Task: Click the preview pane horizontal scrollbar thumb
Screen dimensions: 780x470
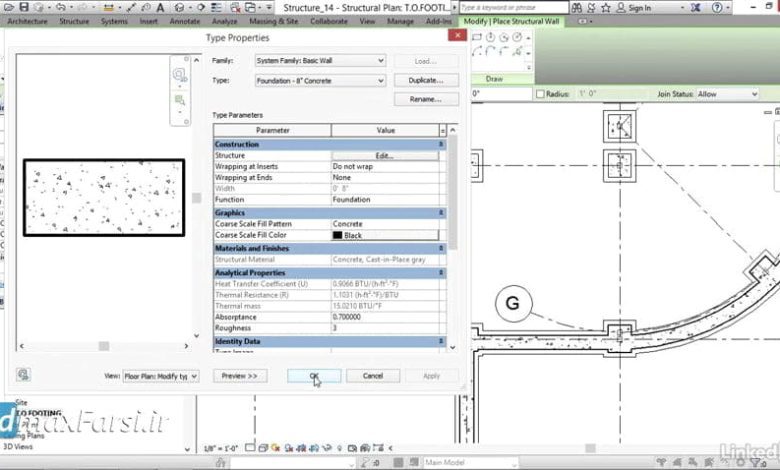Action: coord(103,346)
